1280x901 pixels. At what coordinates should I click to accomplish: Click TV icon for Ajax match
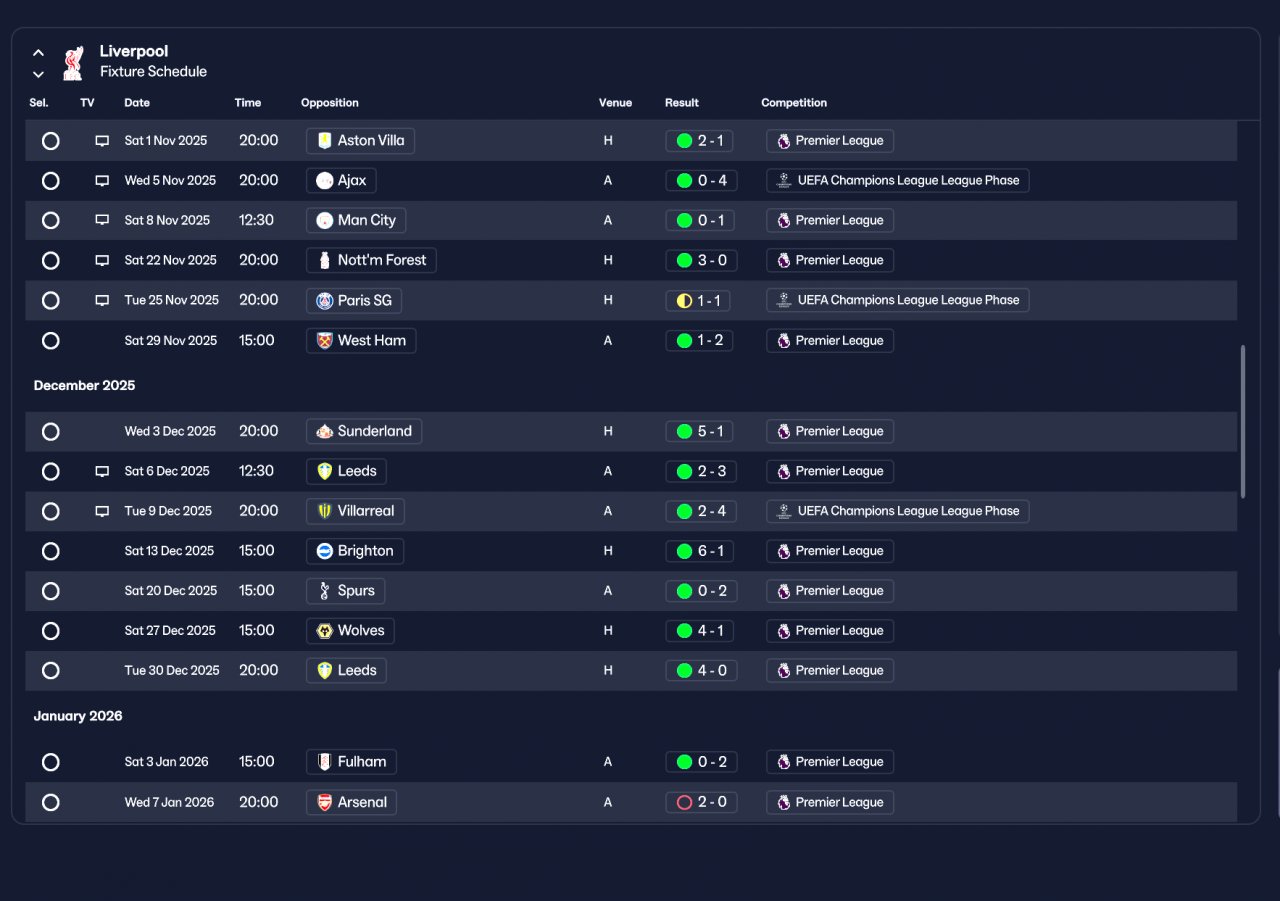[102, 181]
